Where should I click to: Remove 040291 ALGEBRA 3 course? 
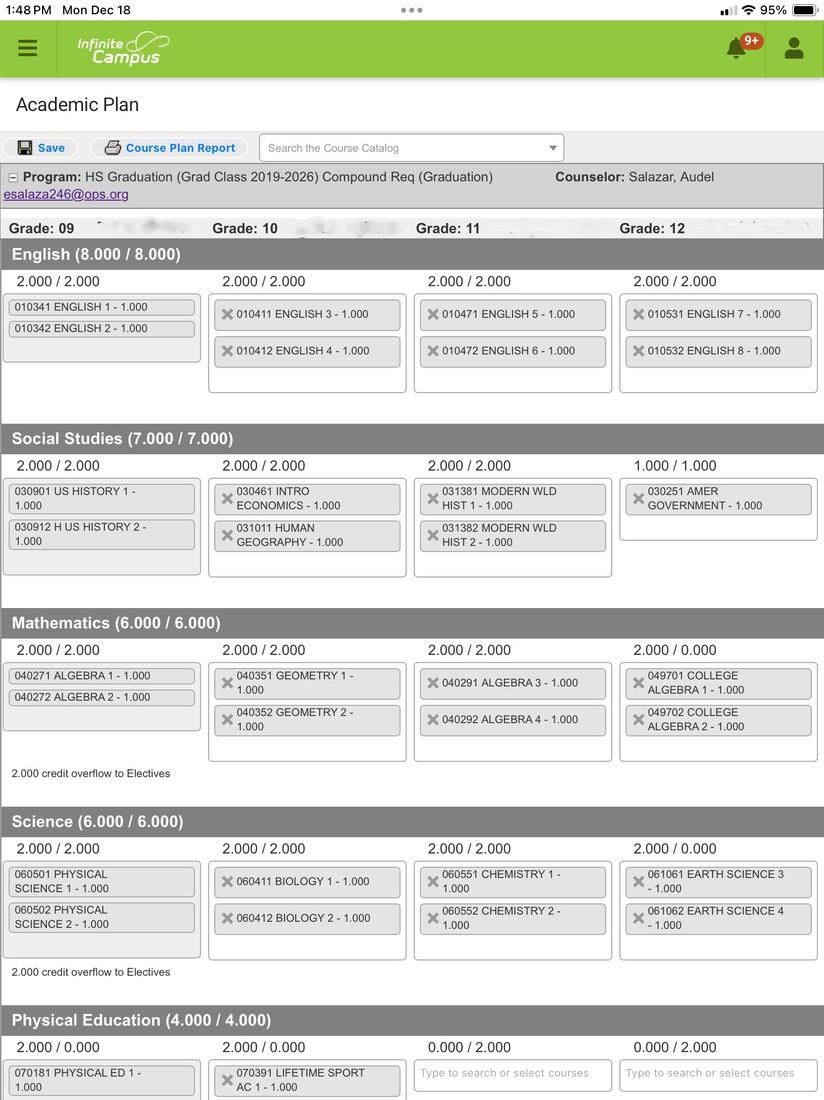tap(433, 683)
